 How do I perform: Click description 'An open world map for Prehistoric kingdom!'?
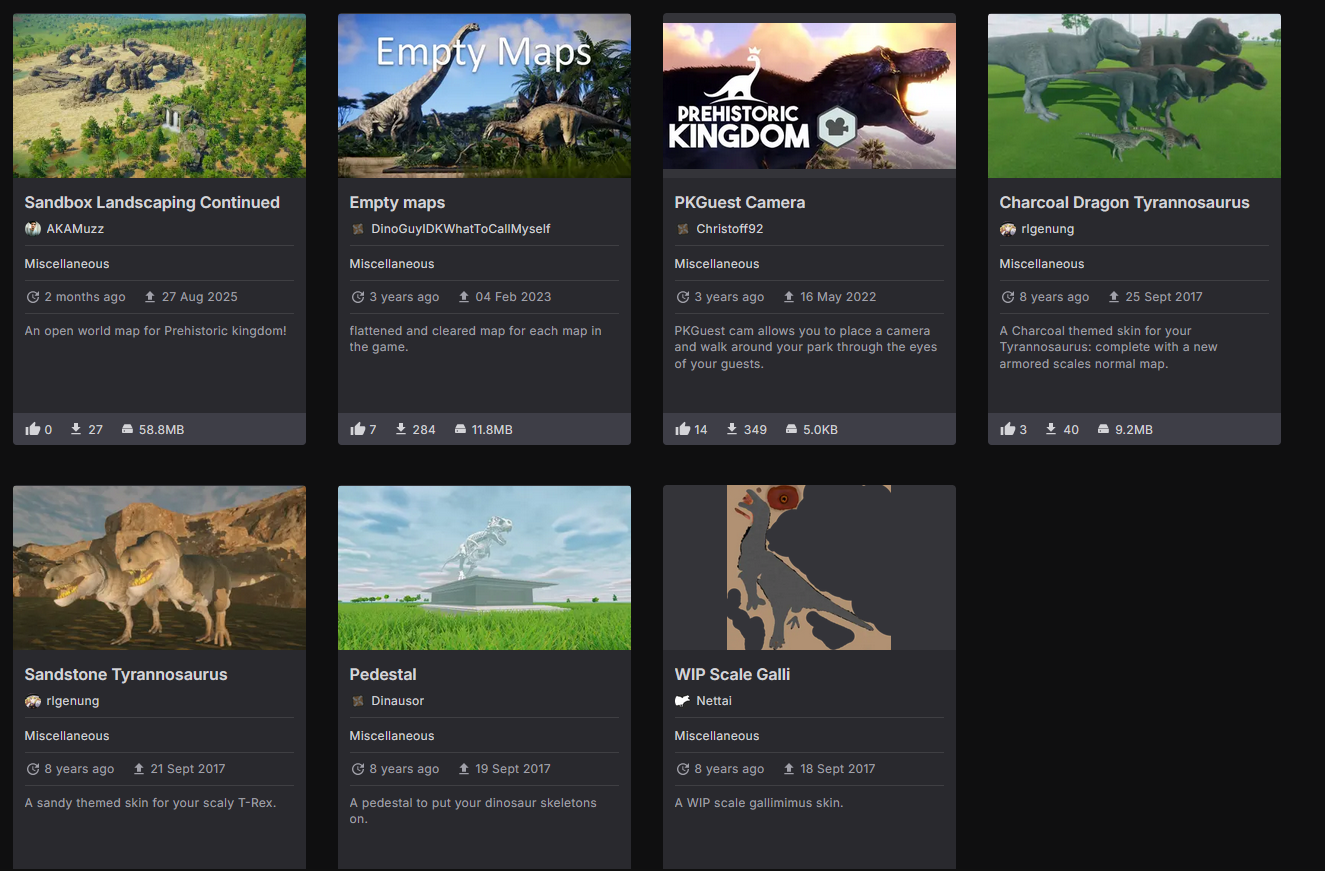coord(156,331)
